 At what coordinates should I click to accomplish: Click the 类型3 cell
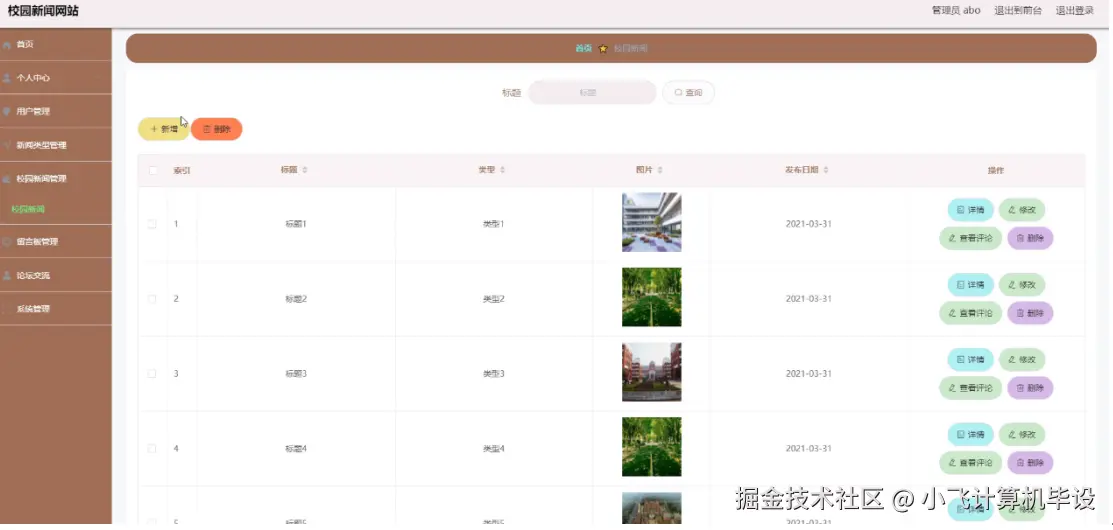[x=493, y=374]
